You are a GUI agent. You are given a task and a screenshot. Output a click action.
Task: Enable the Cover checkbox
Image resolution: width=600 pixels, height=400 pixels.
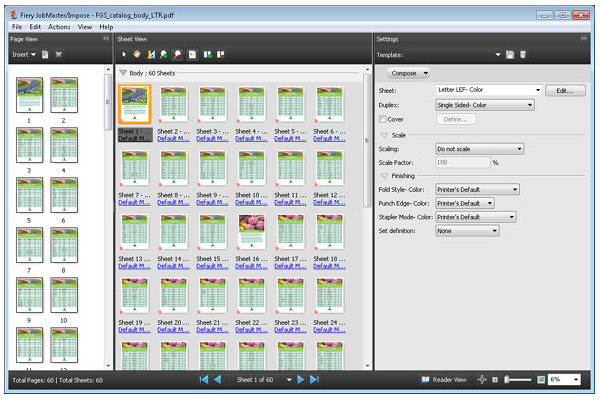tap(383, 119)
